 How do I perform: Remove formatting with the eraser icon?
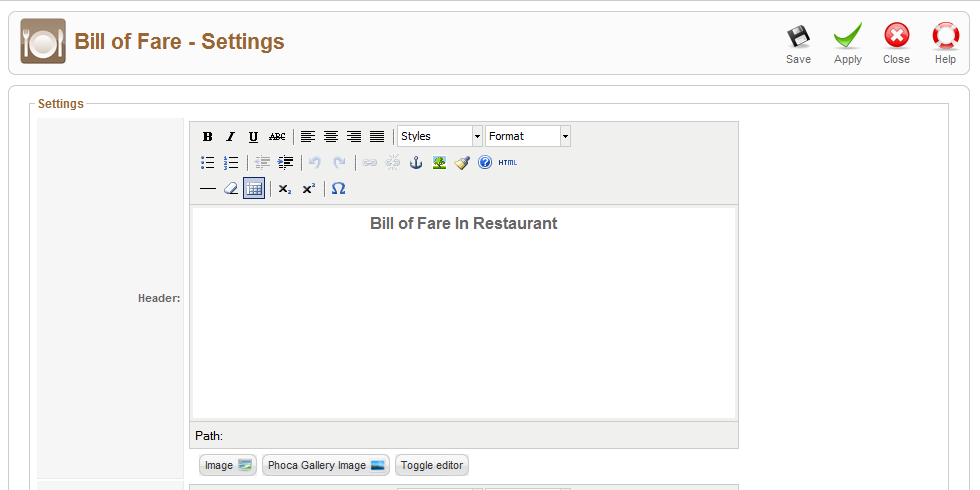click(231, 189)
